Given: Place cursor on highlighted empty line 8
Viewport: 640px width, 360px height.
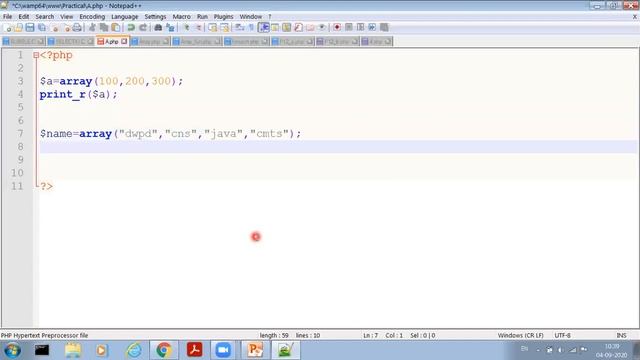Looking at the screenshot, I should [x=338, y=147].
